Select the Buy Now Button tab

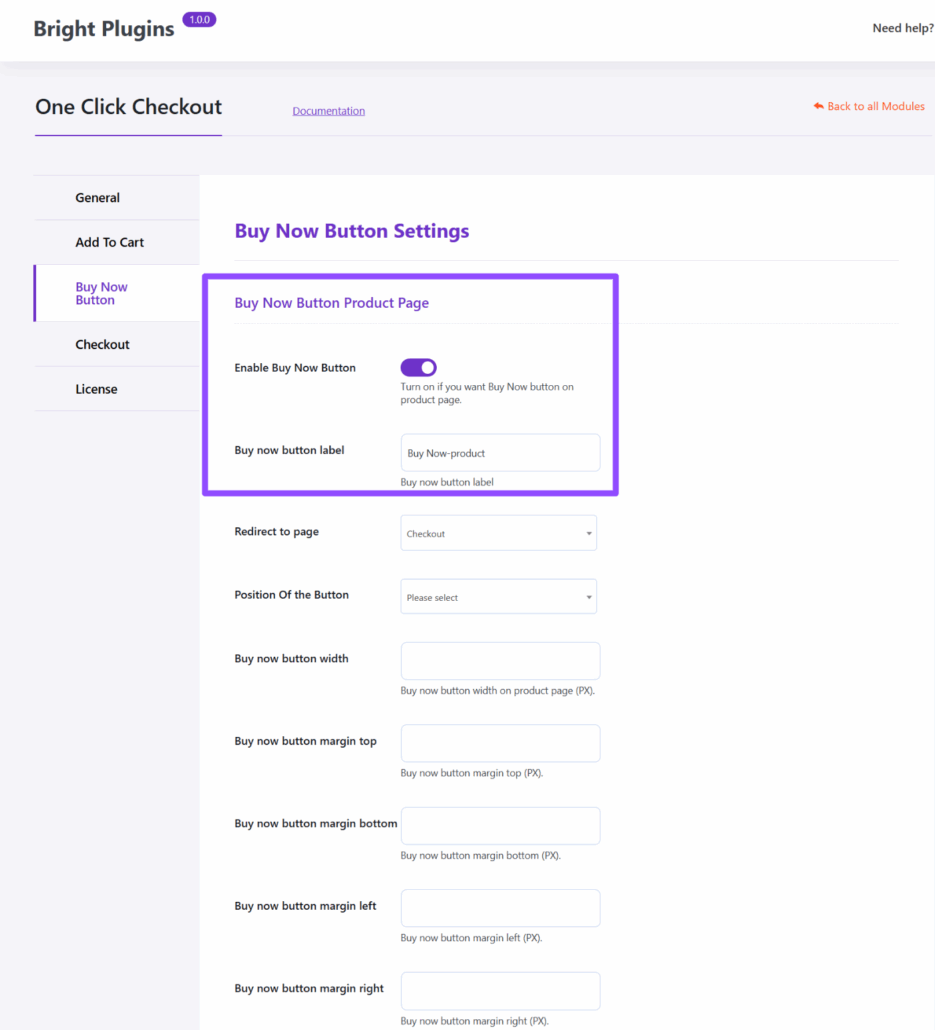pyautogui.click(x=102, y=293)
